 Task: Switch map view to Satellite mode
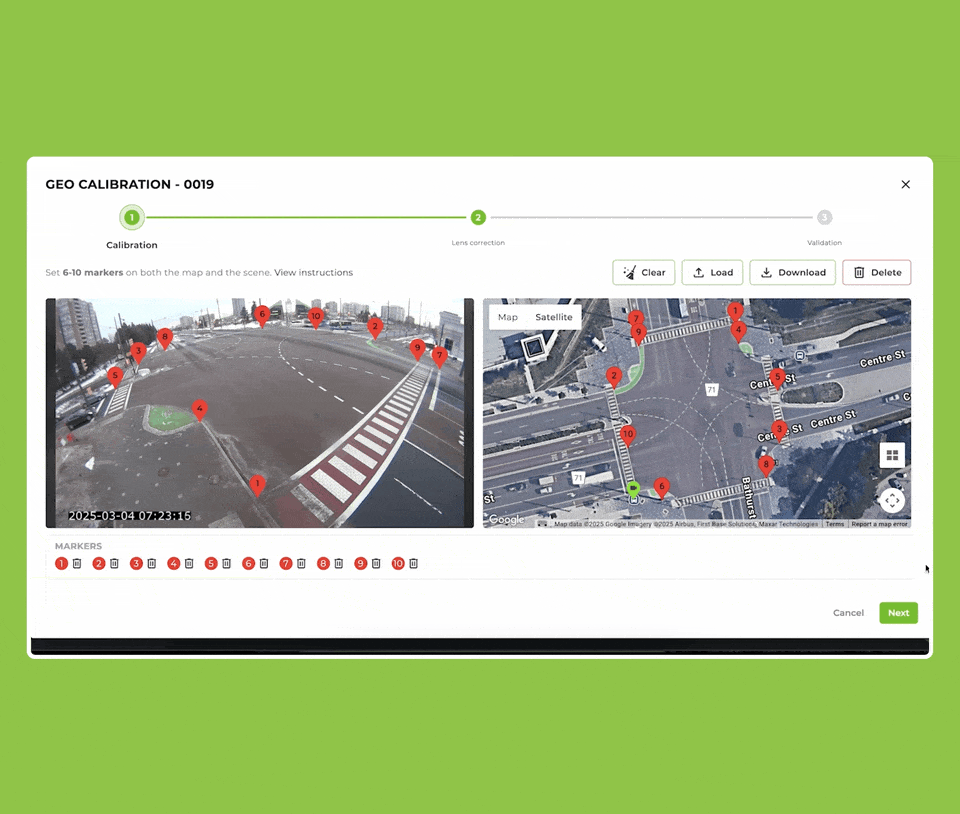pyautogui.click(x=554, y=317)
